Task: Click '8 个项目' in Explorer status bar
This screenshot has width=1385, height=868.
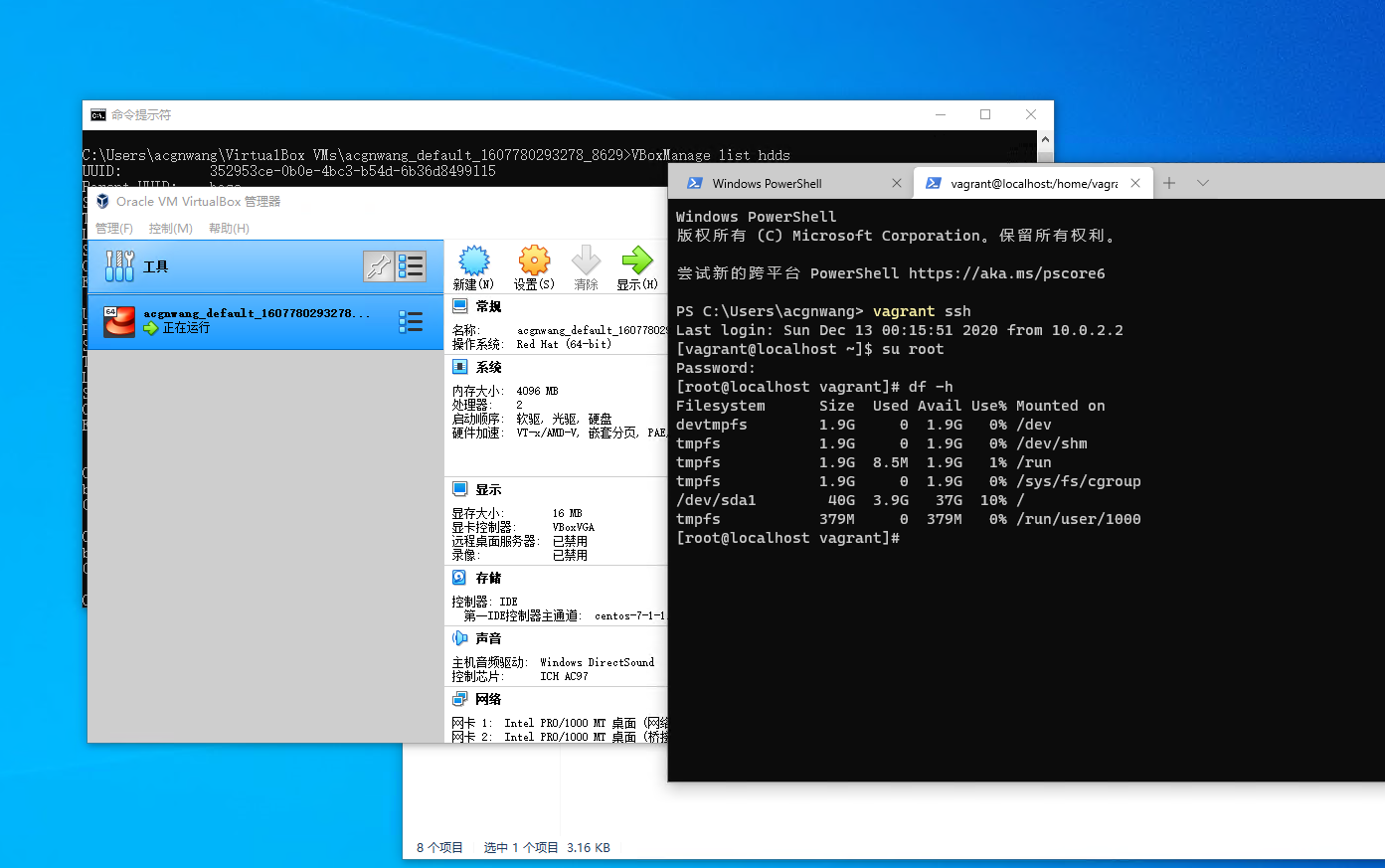Action: click(x=439, y=848)
